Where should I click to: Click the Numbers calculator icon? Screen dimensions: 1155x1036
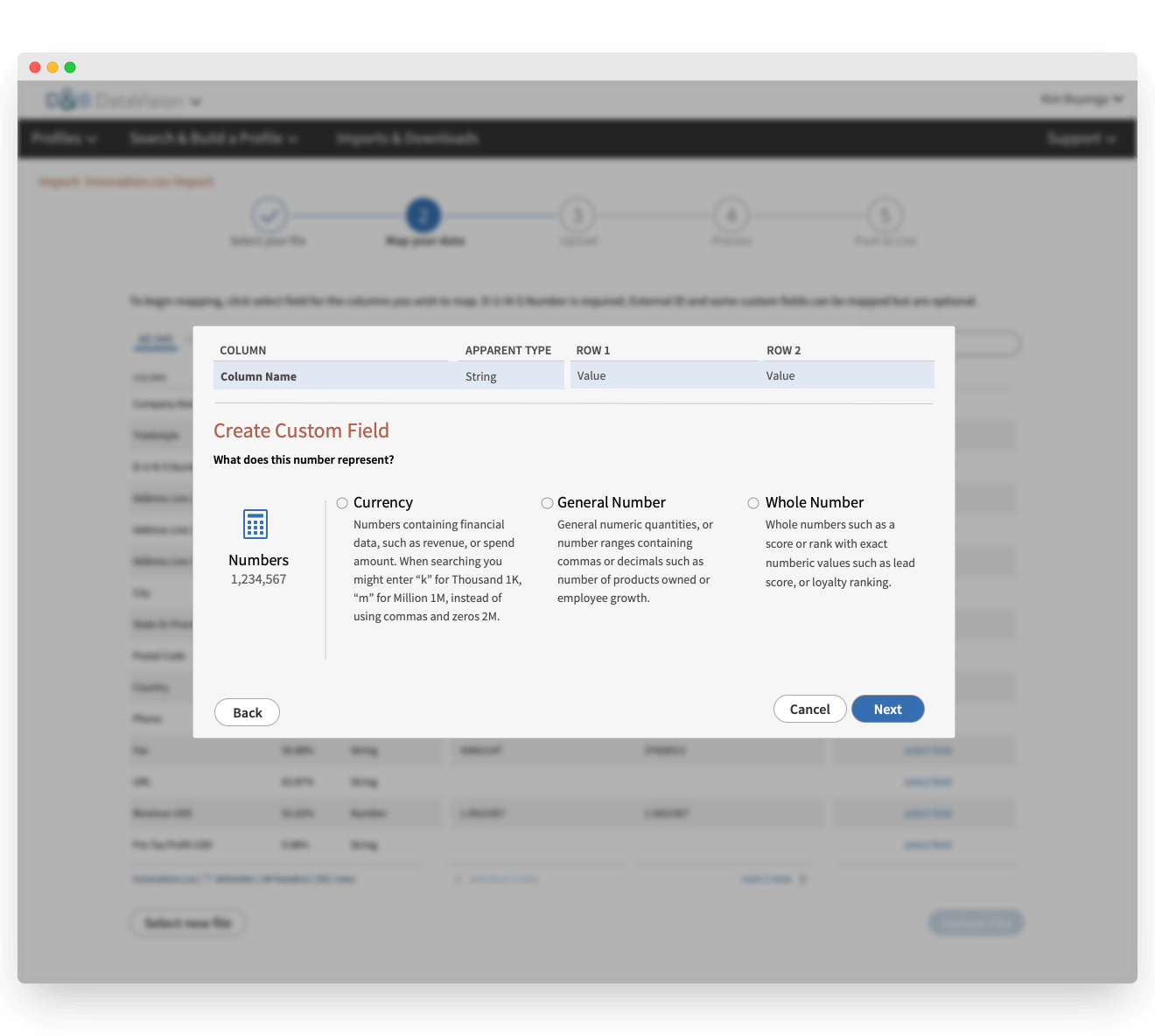pyautogui.click(x=255, y=523)
